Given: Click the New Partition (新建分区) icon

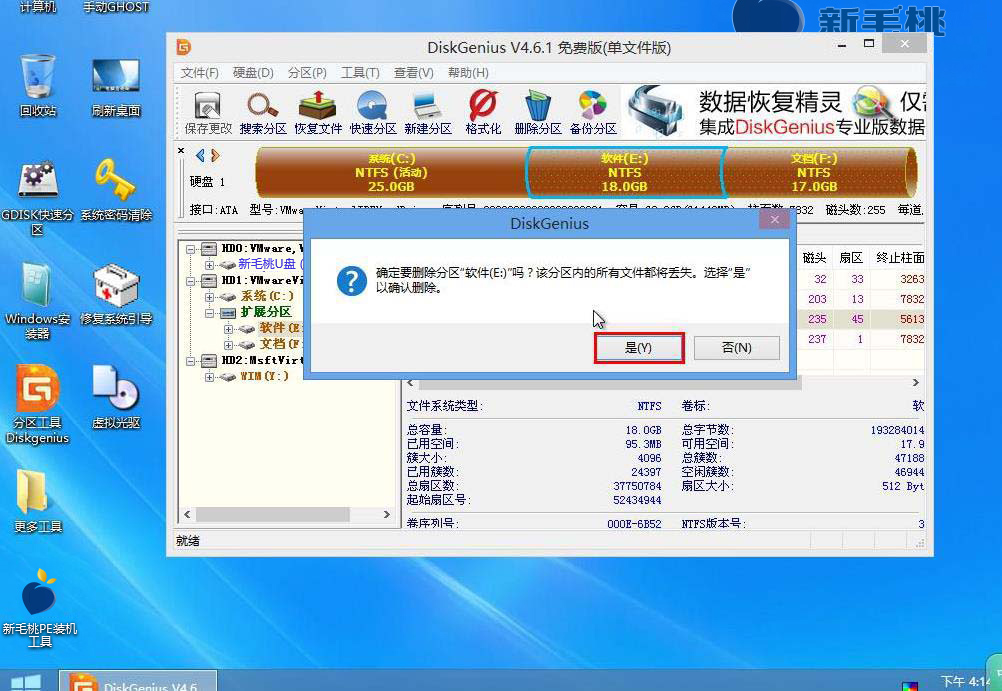Looking at the screenshot, I should pyautogui.click(x=428, y=112).
